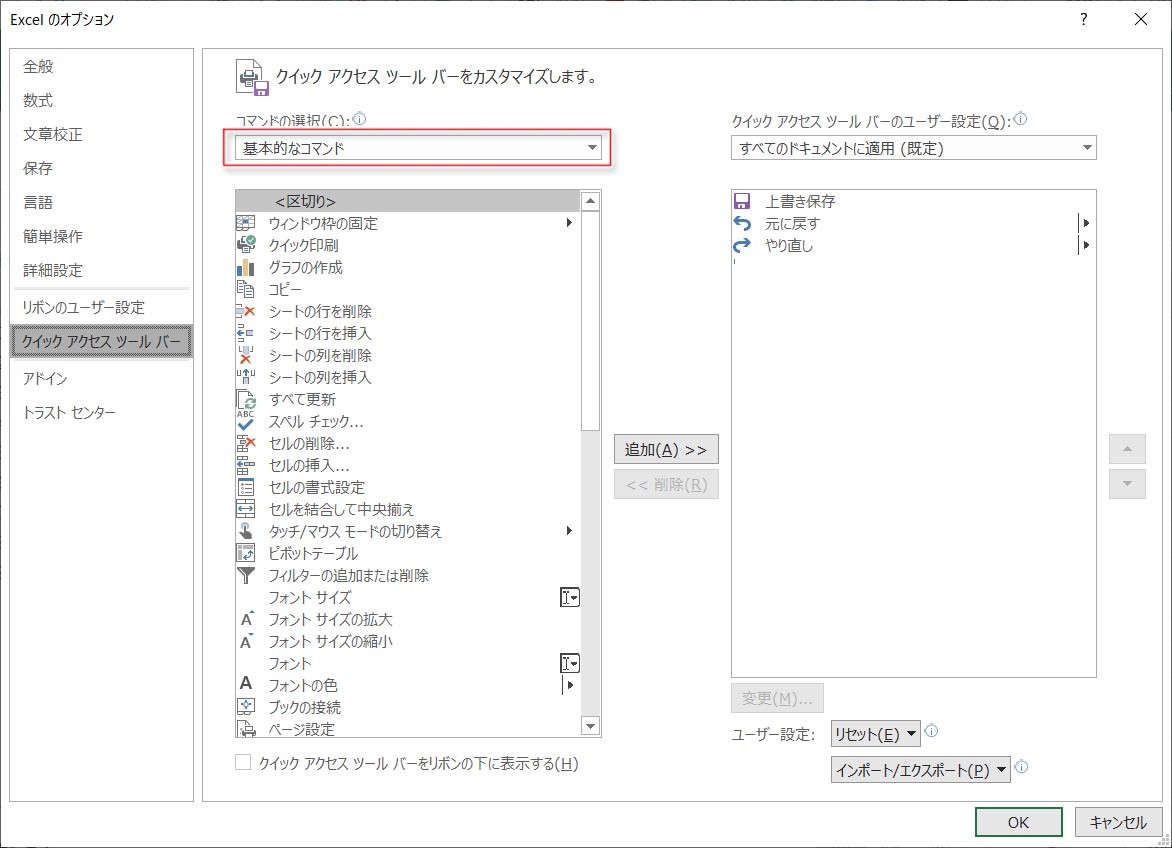Screen dimensions: 1172x848
Task: Select フォント サイズ combo entry
Action: click(407, 597)
